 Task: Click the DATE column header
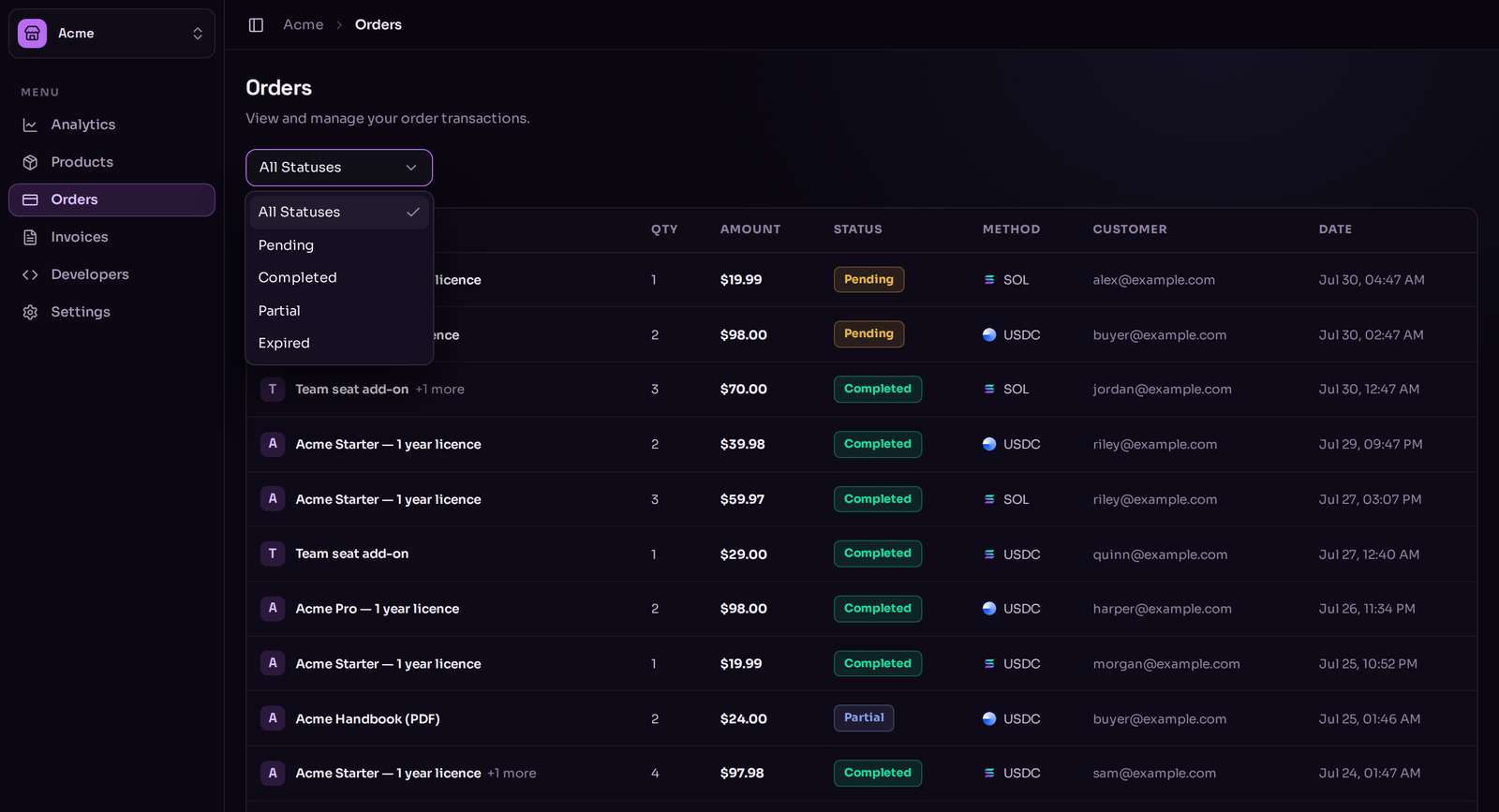click(1335, 229)
